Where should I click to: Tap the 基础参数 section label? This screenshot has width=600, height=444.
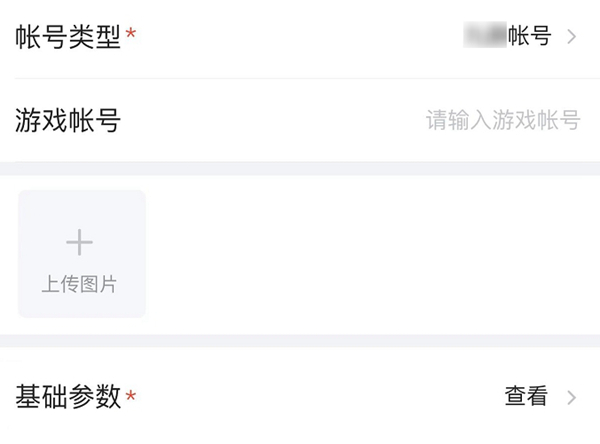67,397
